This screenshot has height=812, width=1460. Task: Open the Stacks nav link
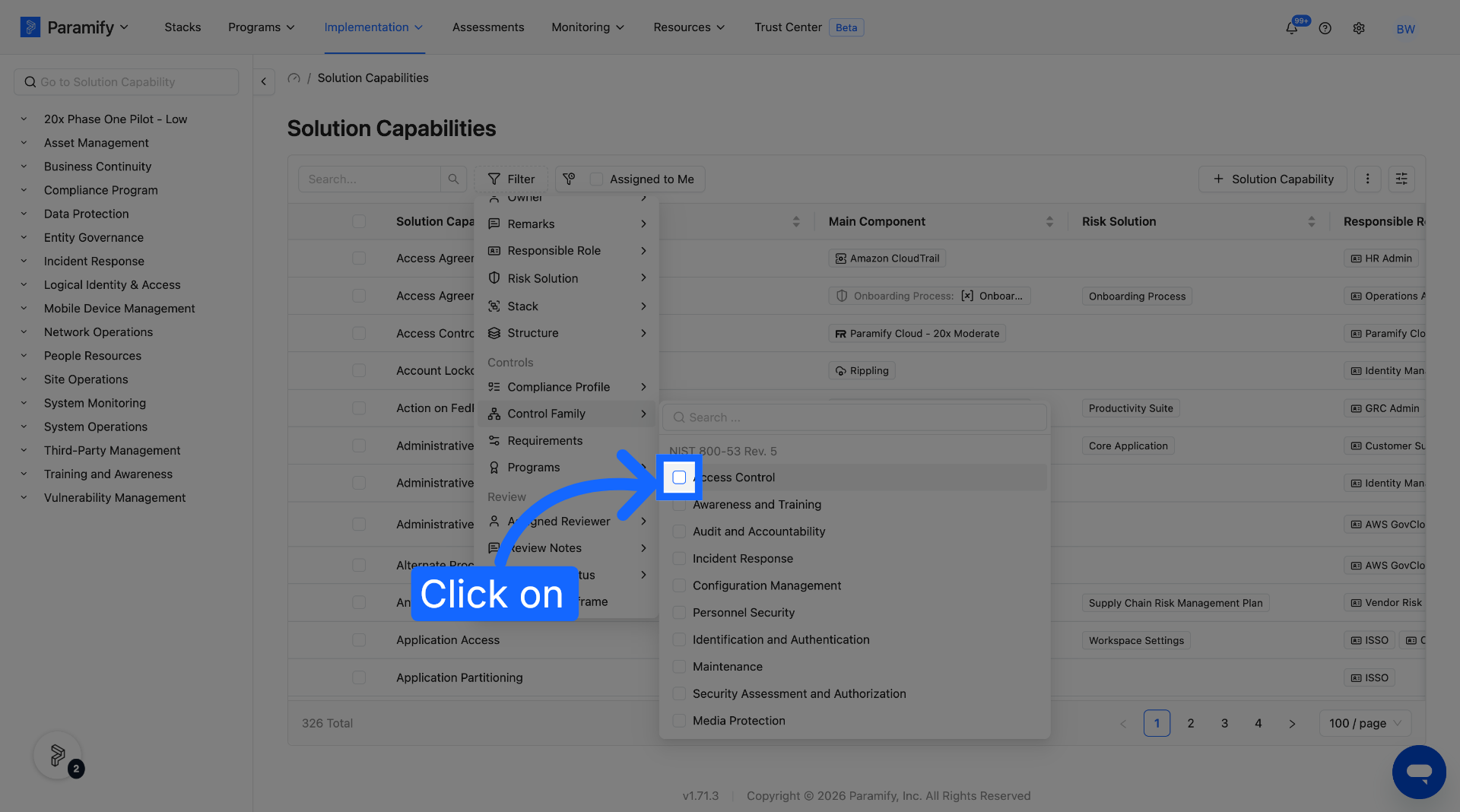[182, 27]
